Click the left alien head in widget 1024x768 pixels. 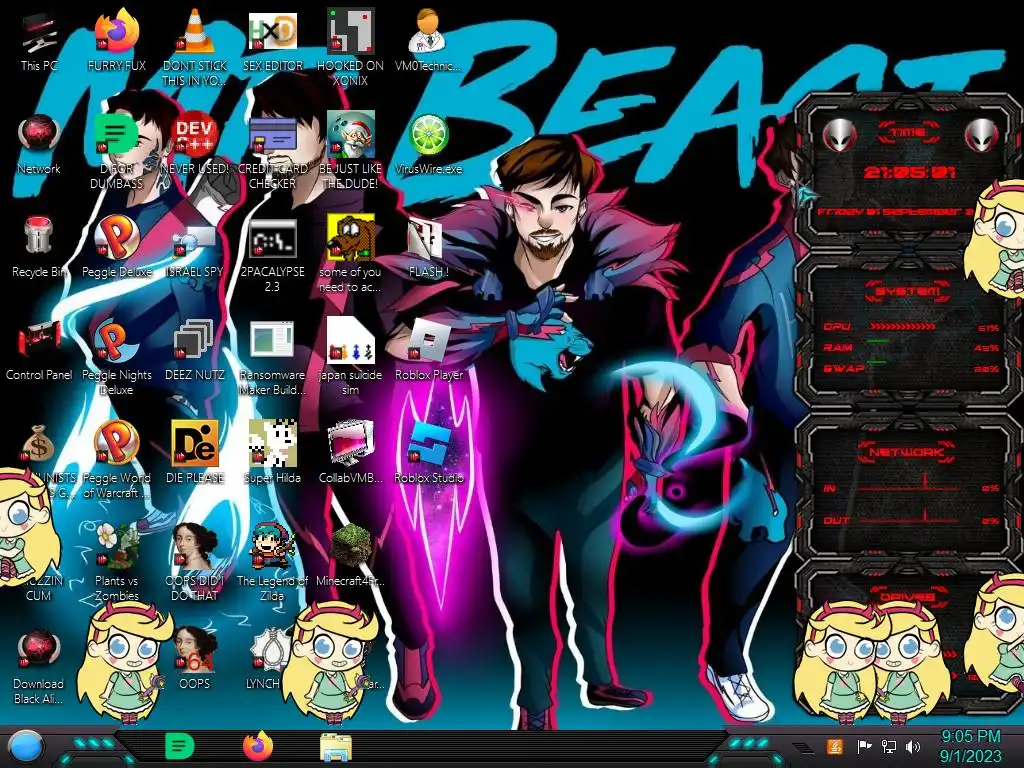(839, 135)
